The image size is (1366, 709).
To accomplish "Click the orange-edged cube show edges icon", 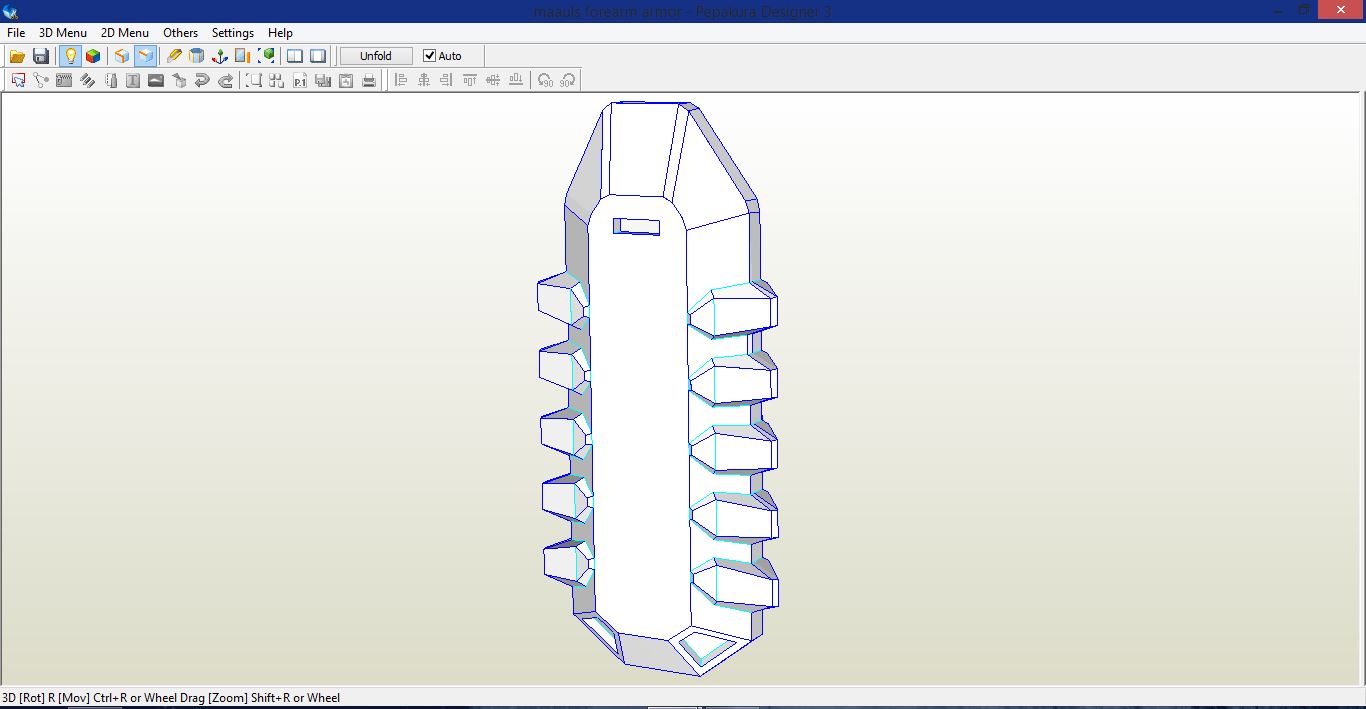I will click(121, 56).
